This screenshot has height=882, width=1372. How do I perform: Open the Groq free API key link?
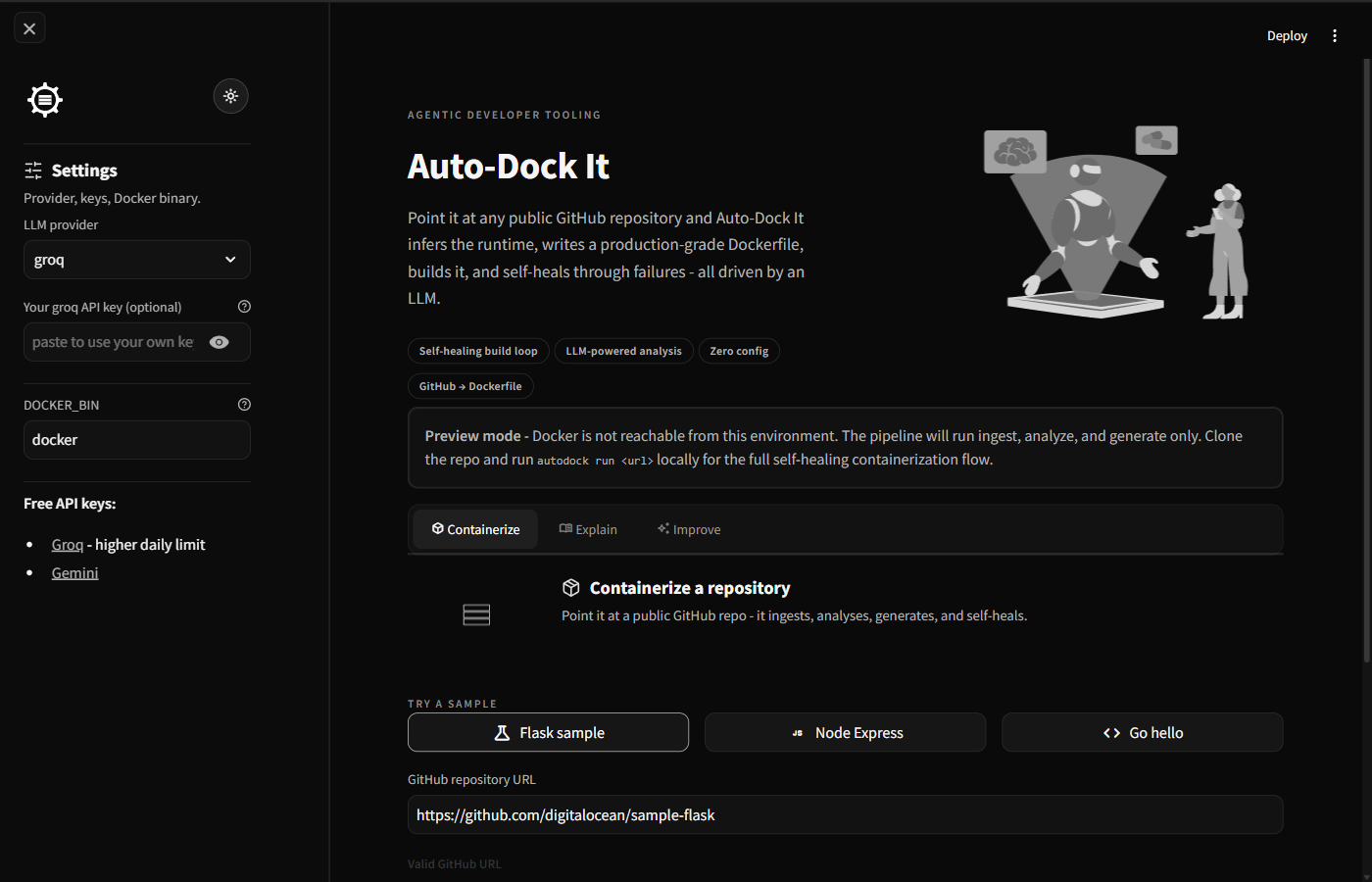coord(68,545)
